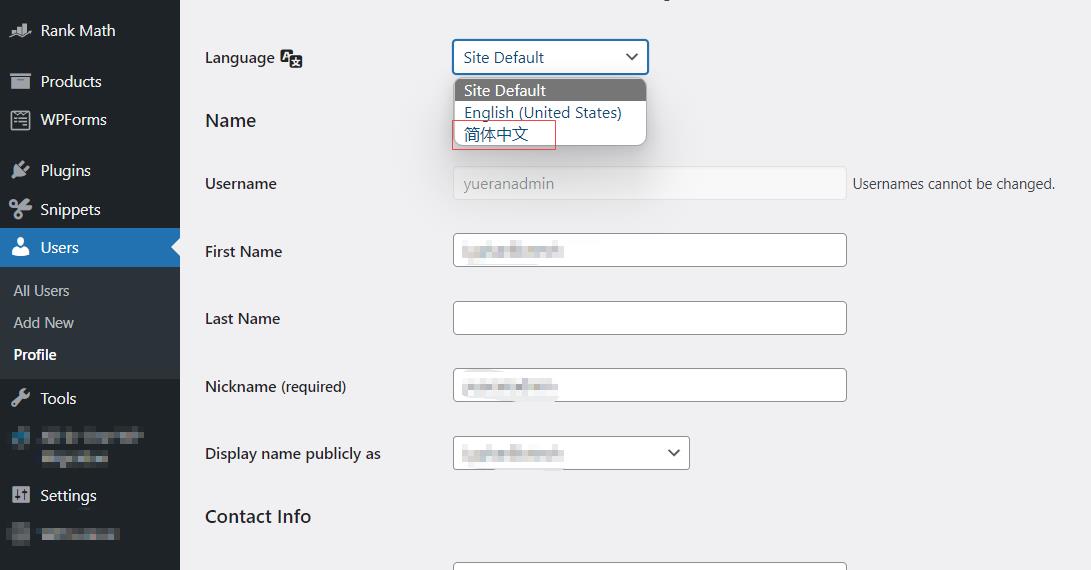Open the Profile submenu item
1091x570 pixels.
click(35, 355)
